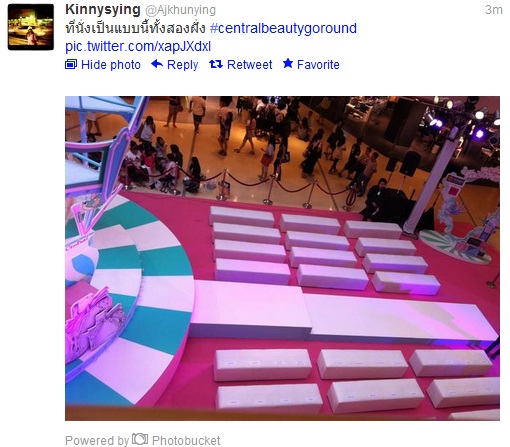Image resolution: width=510 pixels, height=447 pixels.
Task: Open the @Ajkhunying handle
Action: pos(180,10)
